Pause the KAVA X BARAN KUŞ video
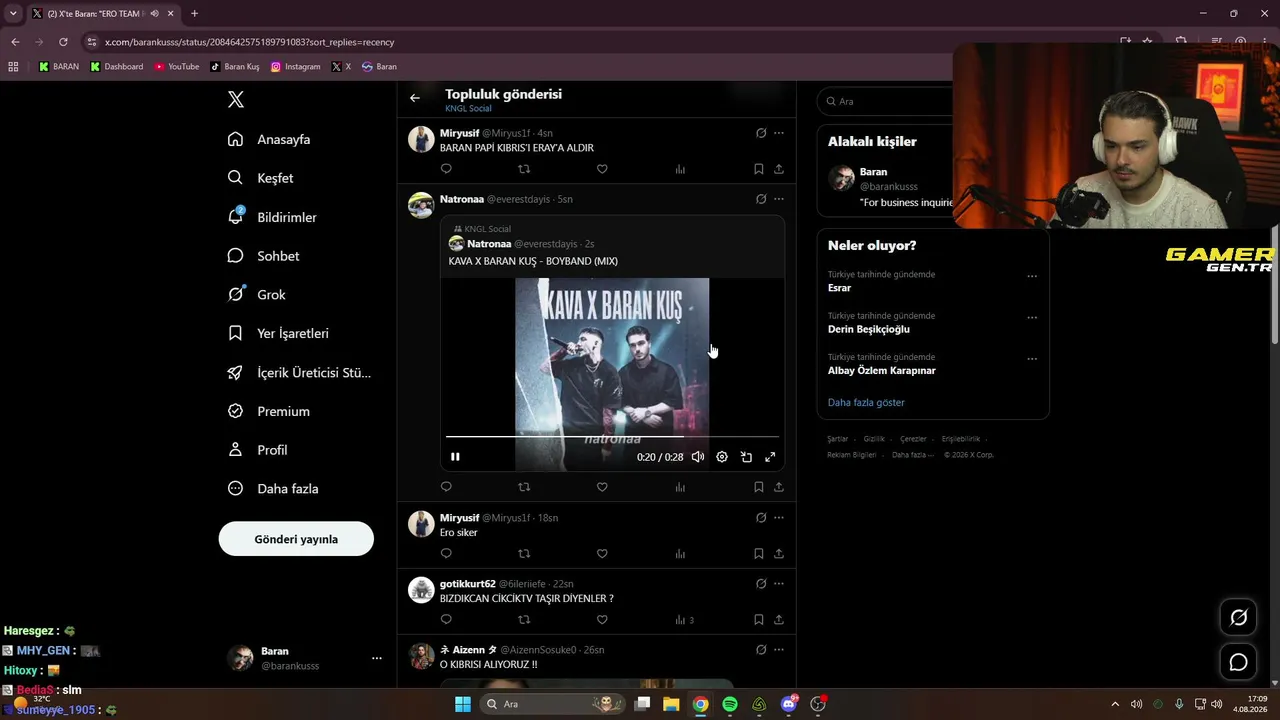 point(455,457)
